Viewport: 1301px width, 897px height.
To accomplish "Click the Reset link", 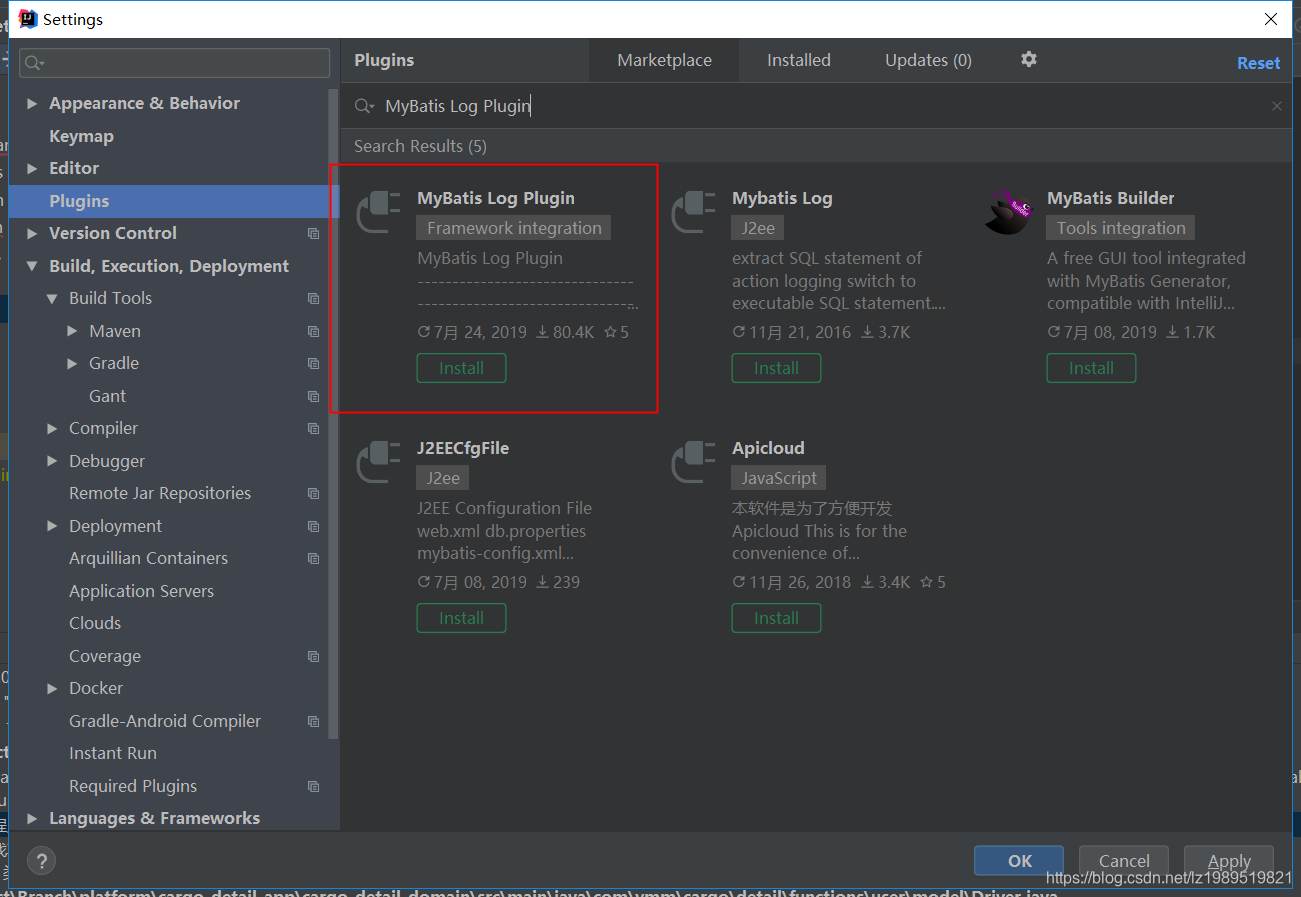I will click(x=1258, y=63).
